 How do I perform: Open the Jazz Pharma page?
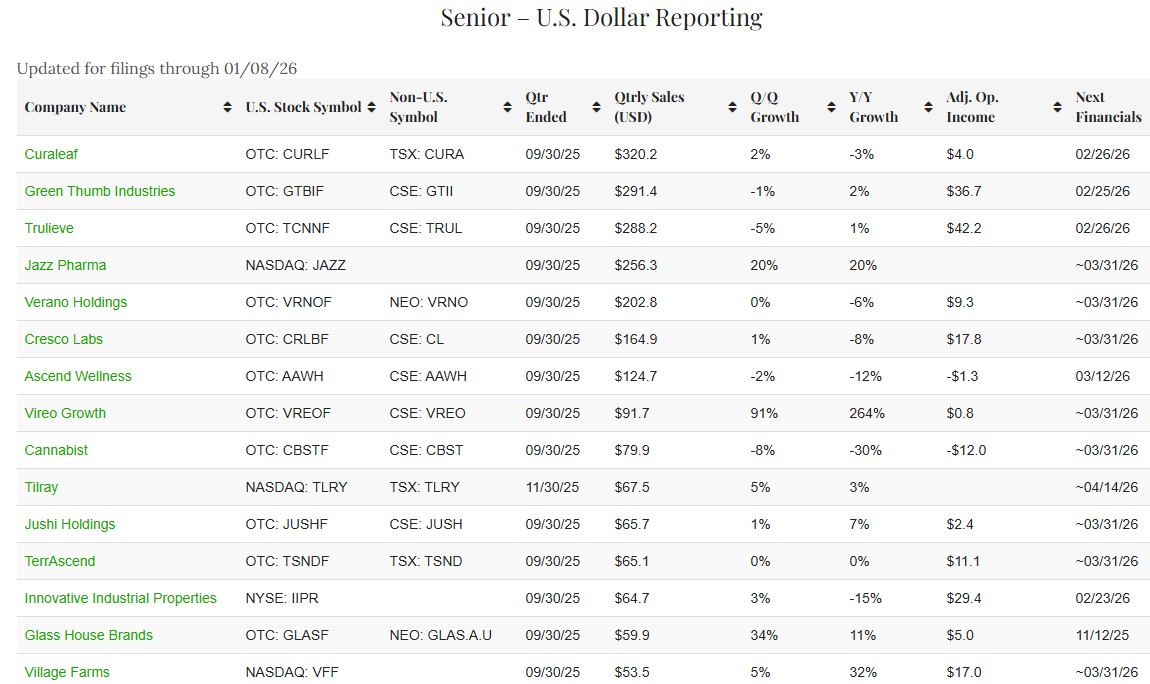click(x=65, y=265)
